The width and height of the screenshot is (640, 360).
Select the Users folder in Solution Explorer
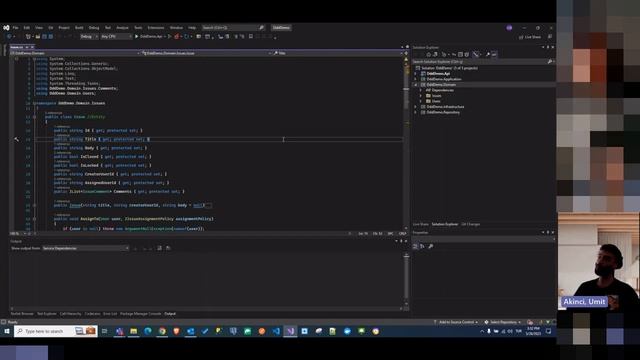(436, 101)
